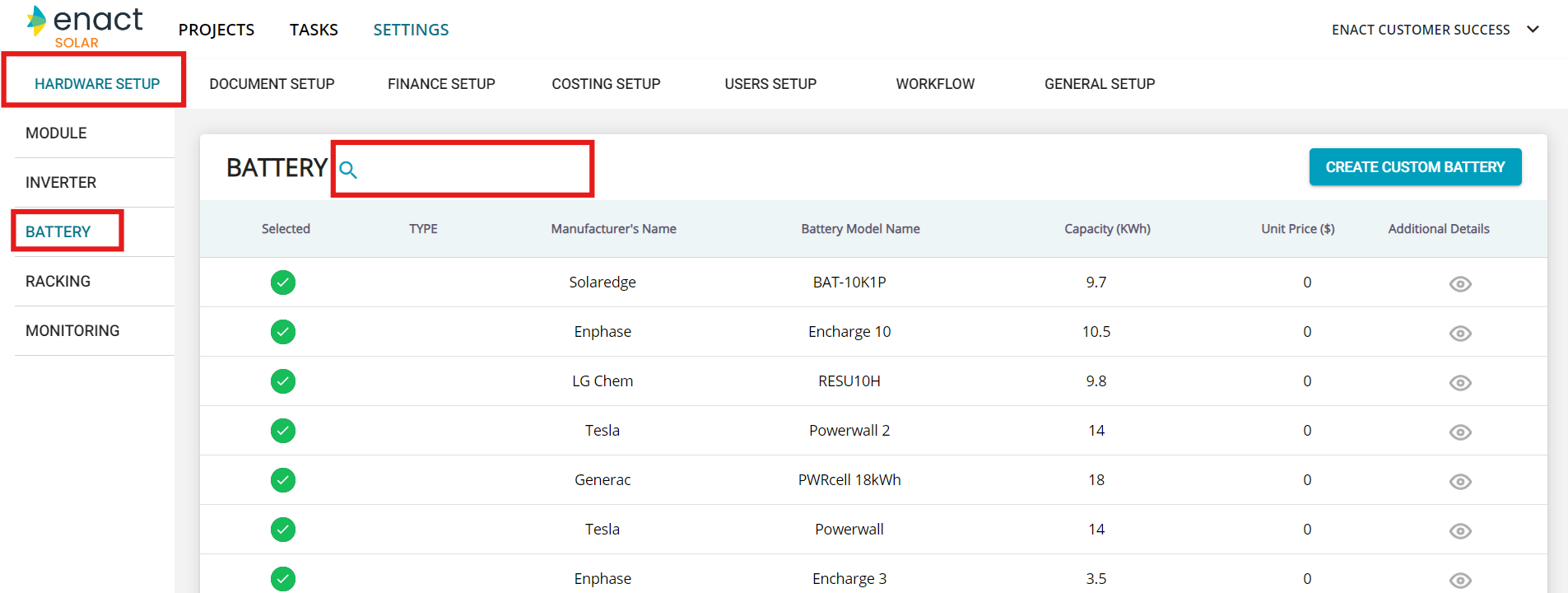
Task: View additional details for PWRcell 18kWh
Action: [x=1460, y=481]
